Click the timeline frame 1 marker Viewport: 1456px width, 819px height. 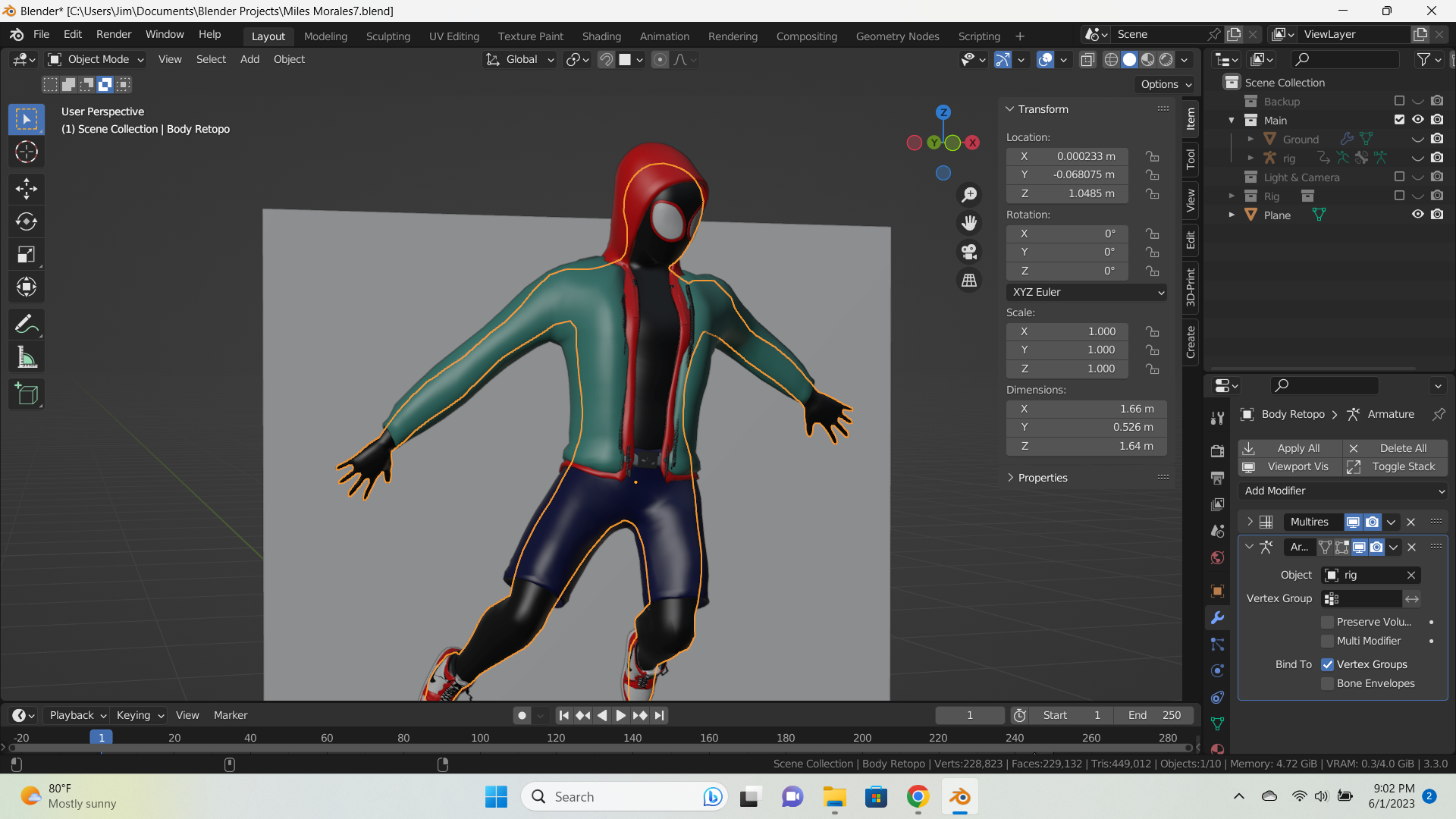(101, 737)
